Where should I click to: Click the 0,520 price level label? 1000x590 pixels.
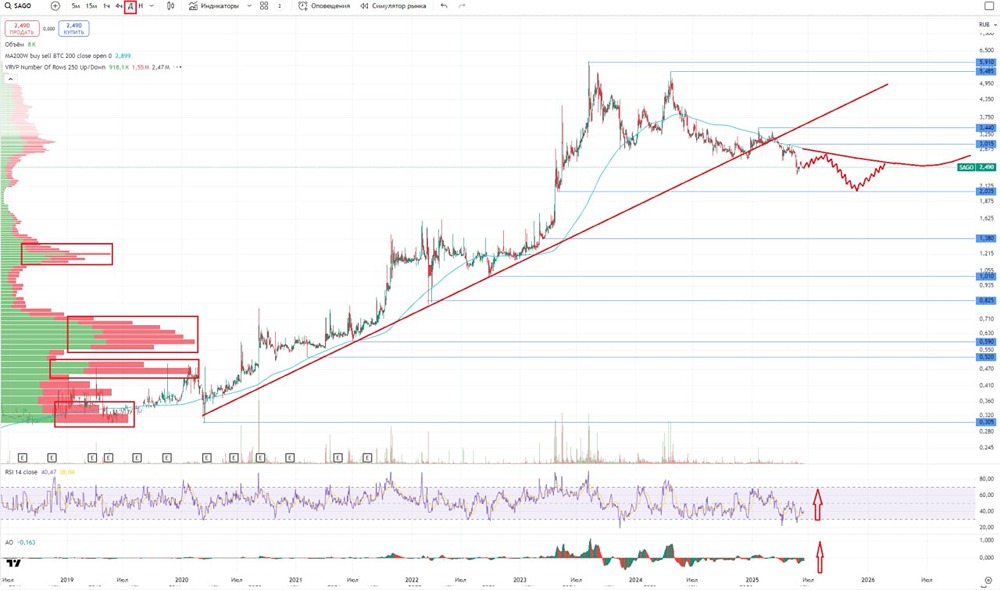pos(986,357)
